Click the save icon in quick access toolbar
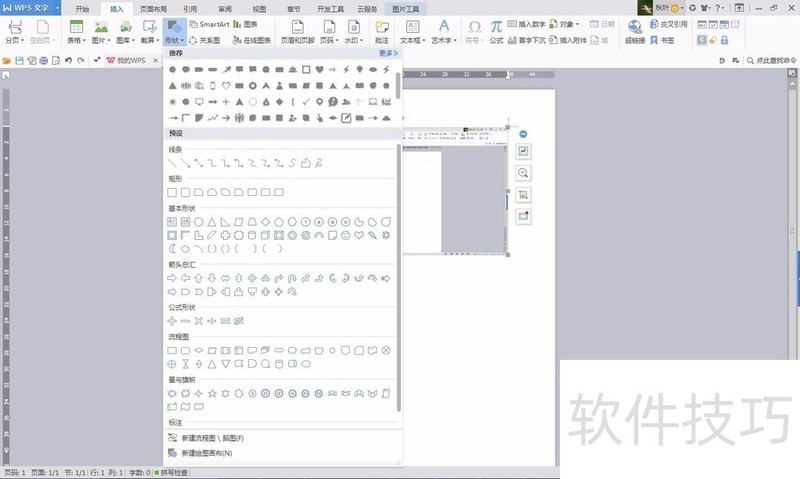The width and height of the screenshot is (800, 479). pyautogui.click(x=19, y=61)
